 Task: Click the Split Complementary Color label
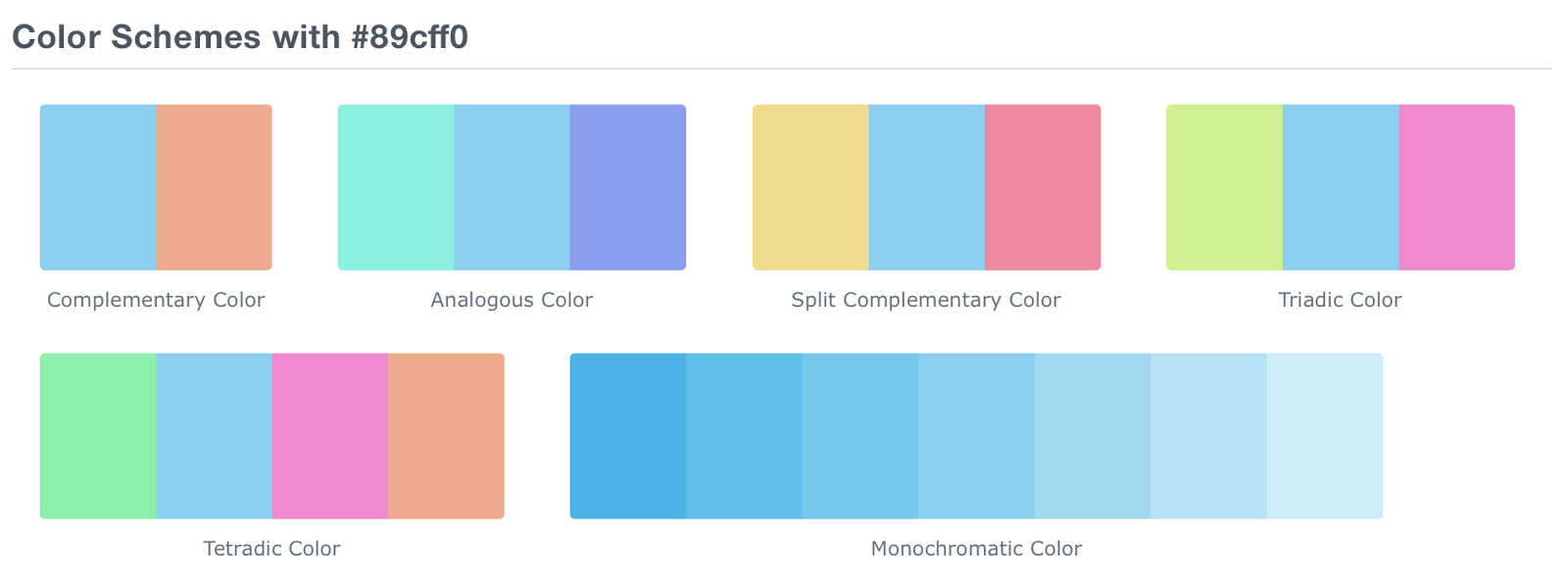tap(926, 300)
